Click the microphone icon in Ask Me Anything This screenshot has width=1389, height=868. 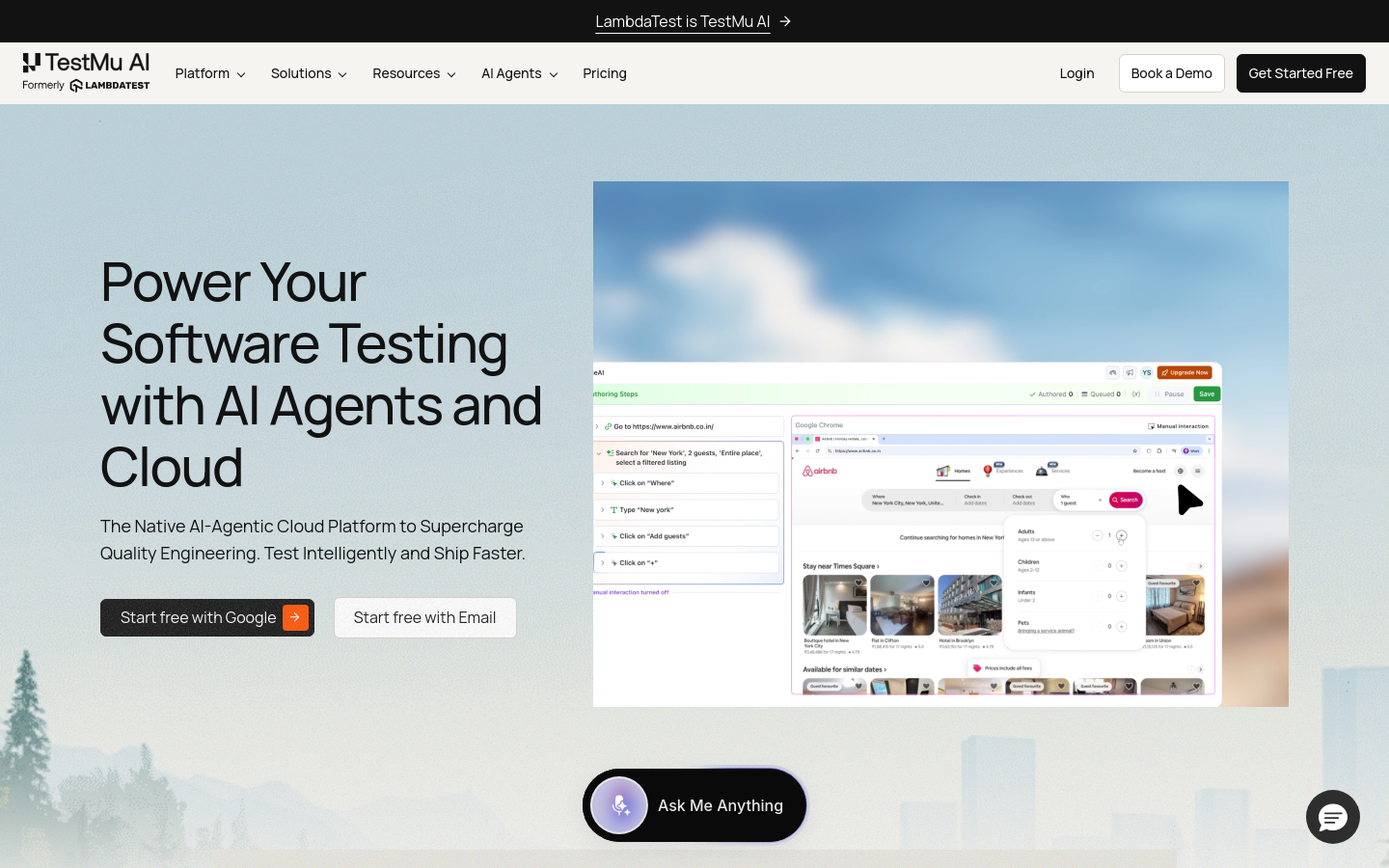619,805
